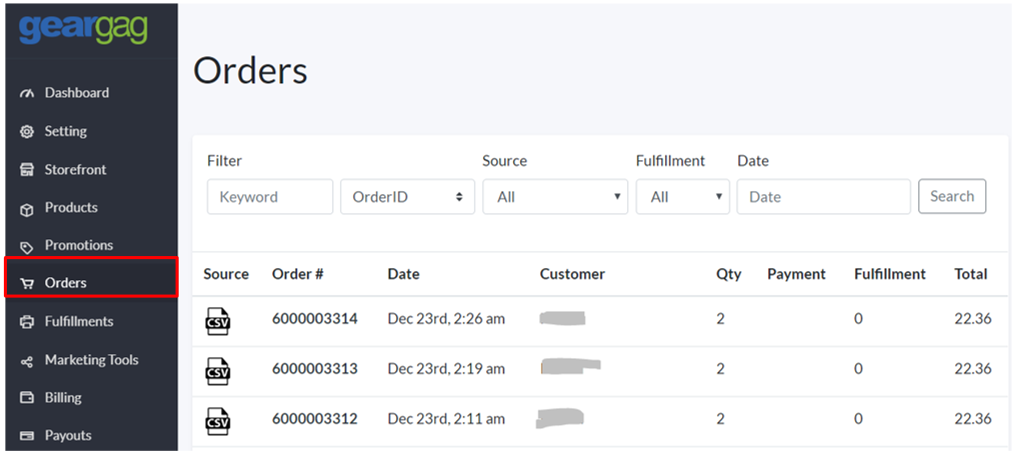Click the Promotions tag icon
This screenshot has width=1019, height=455.
coord(27,246)
